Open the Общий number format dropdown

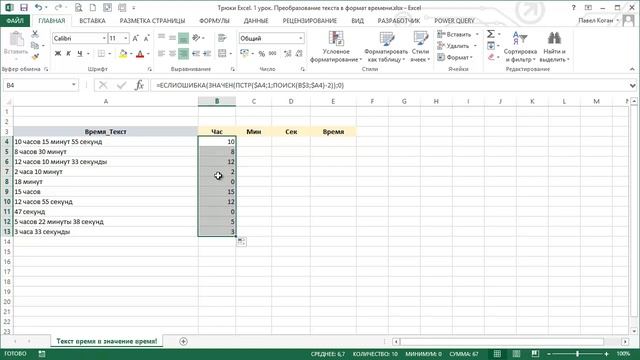(x=301, y=38)
